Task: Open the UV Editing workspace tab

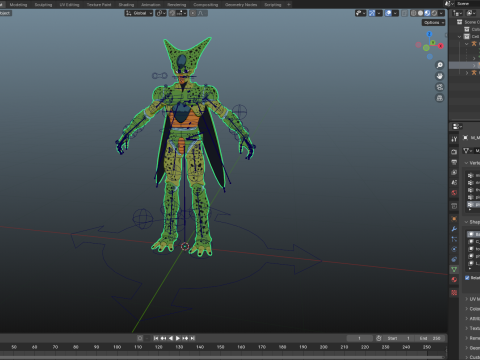Action: pos(69,5)
